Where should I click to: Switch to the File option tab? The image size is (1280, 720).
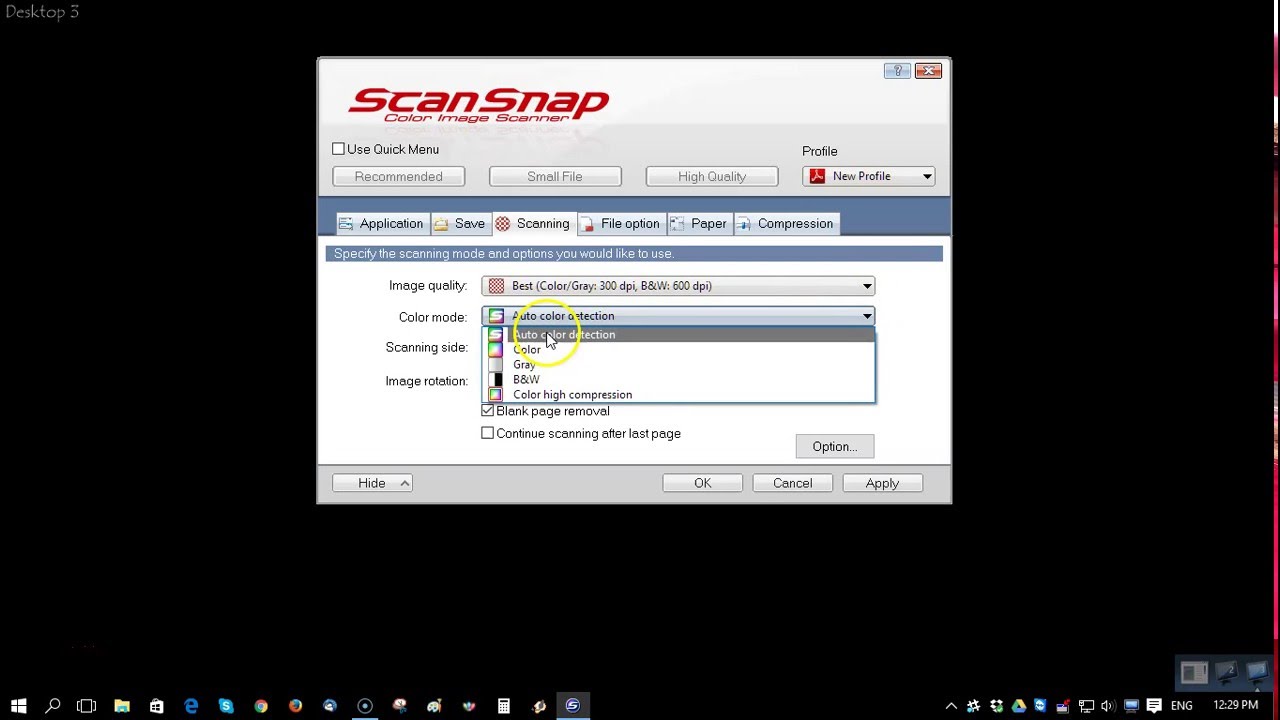point(620,224)
